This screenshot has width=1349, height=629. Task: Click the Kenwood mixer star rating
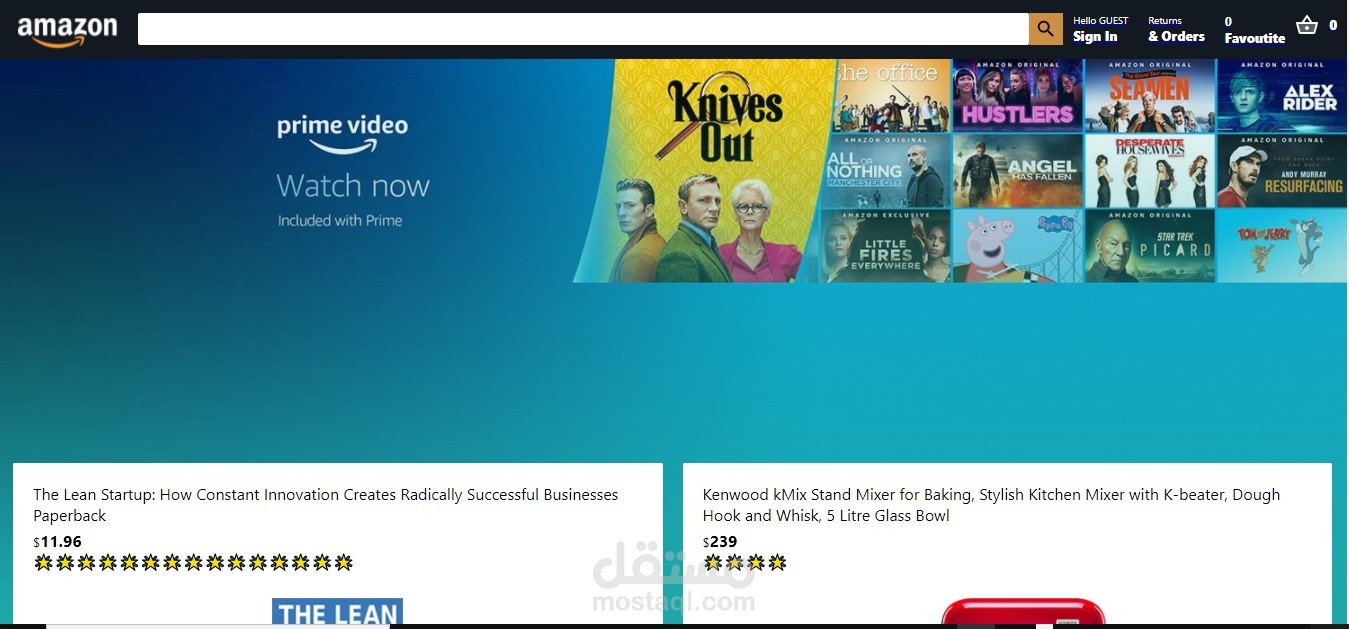point(745,563)
